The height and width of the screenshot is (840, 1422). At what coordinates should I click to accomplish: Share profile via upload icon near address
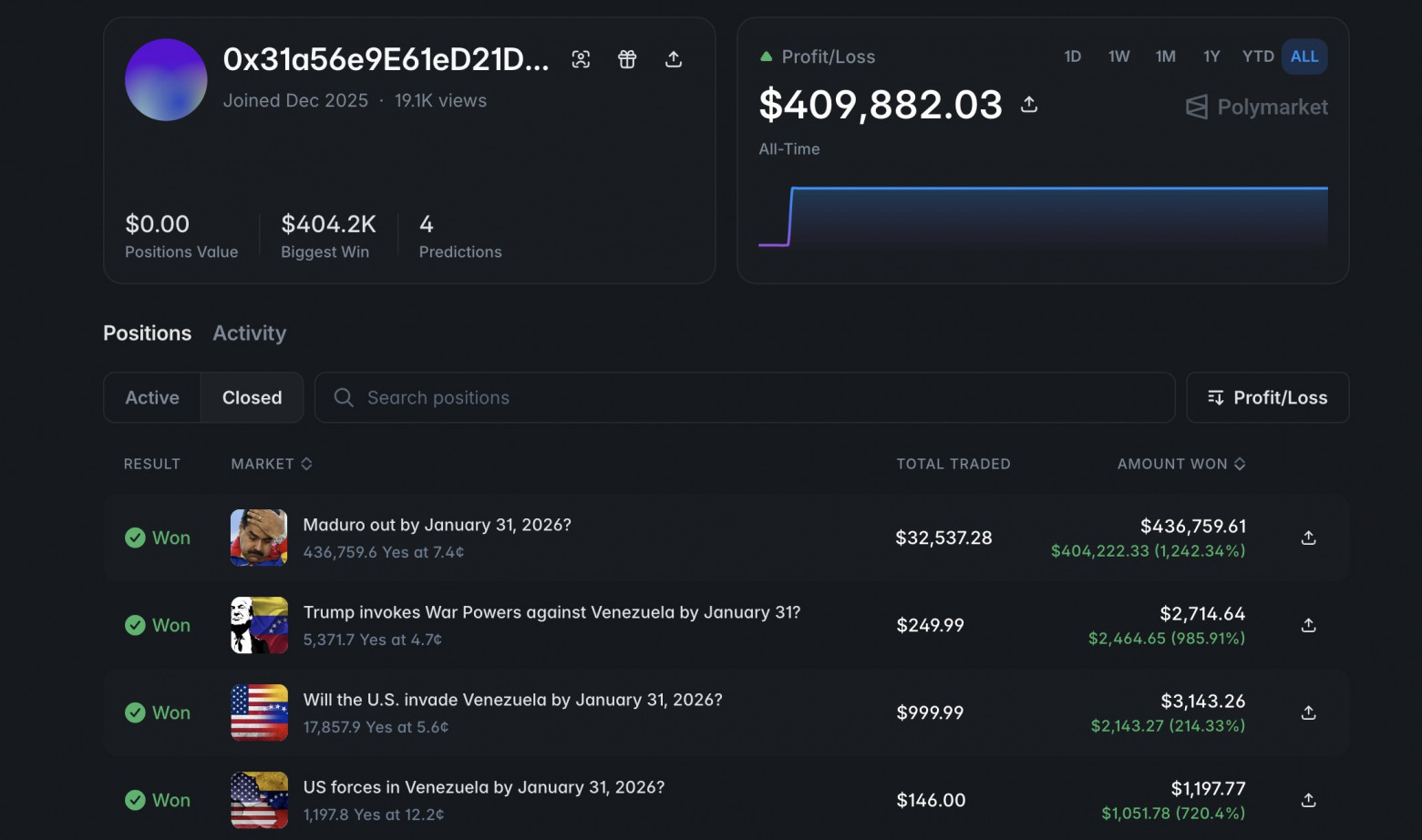(x=674, y=59)
